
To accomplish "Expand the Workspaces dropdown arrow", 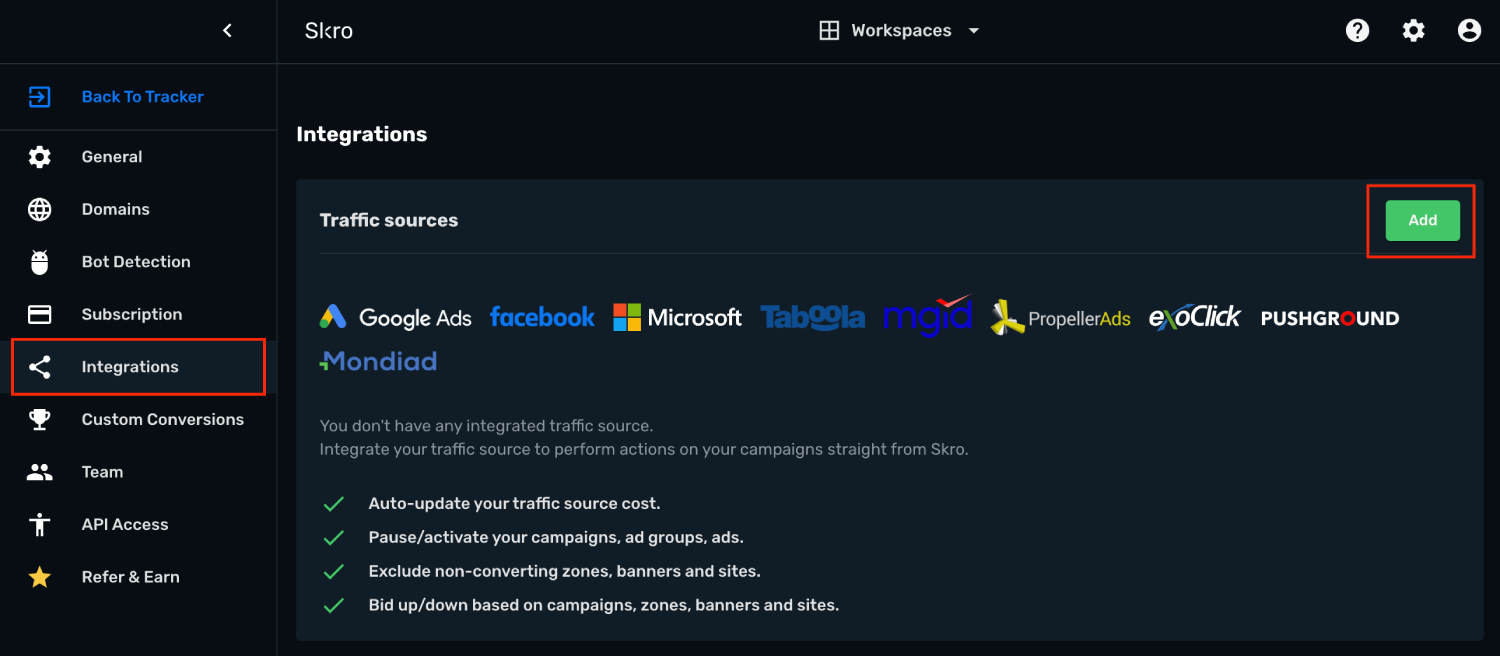I will pos(974,31).
